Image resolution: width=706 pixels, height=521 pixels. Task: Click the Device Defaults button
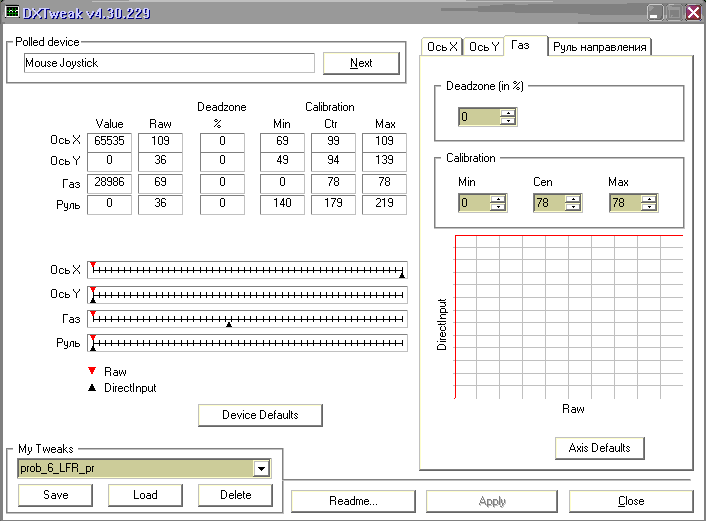[x=260, y=415]
